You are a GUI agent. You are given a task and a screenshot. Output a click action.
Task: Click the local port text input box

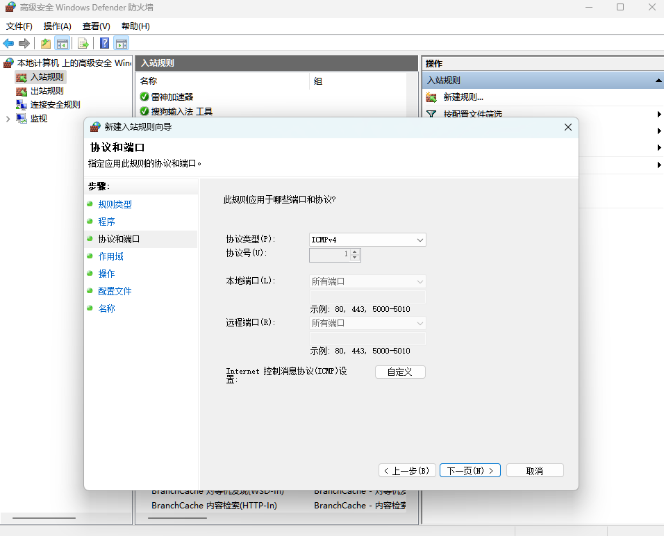point(368,297)
